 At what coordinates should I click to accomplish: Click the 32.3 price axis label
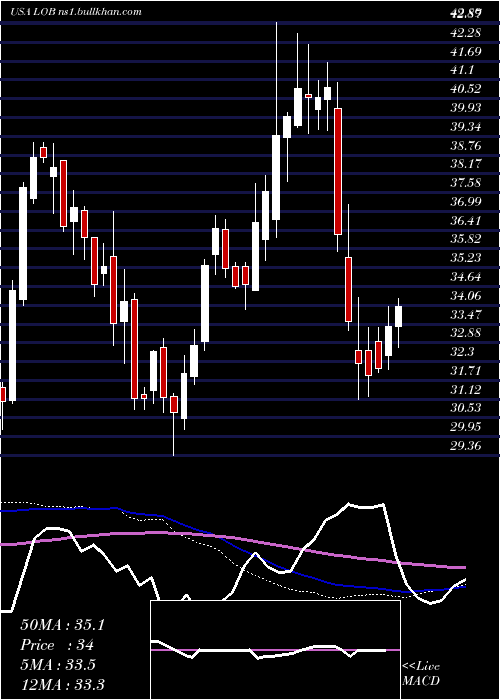462,352
